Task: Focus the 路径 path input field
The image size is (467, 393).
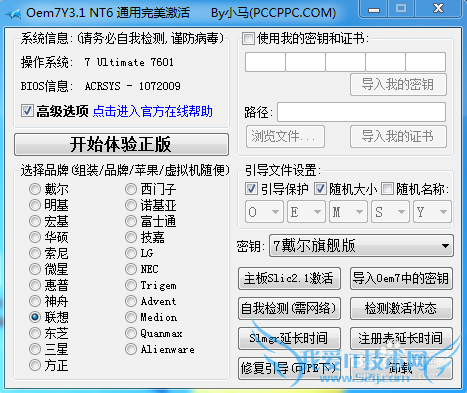Action: click(x=361, y=112)
